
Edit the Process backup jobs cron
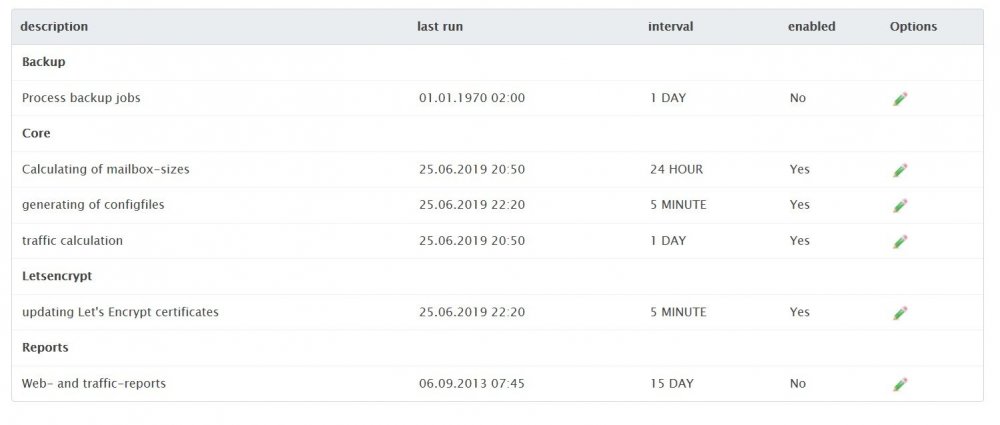tap(900, 99)
